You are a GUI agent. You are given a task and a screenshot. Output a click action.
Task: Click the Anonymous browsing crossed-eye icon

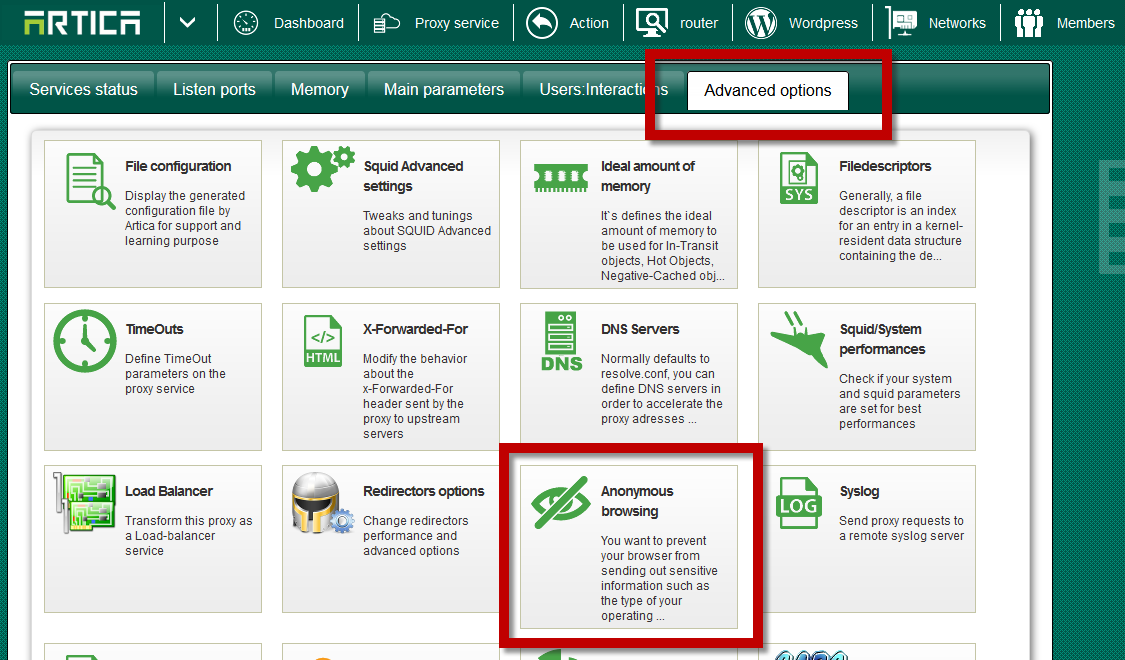coord(561,503)
